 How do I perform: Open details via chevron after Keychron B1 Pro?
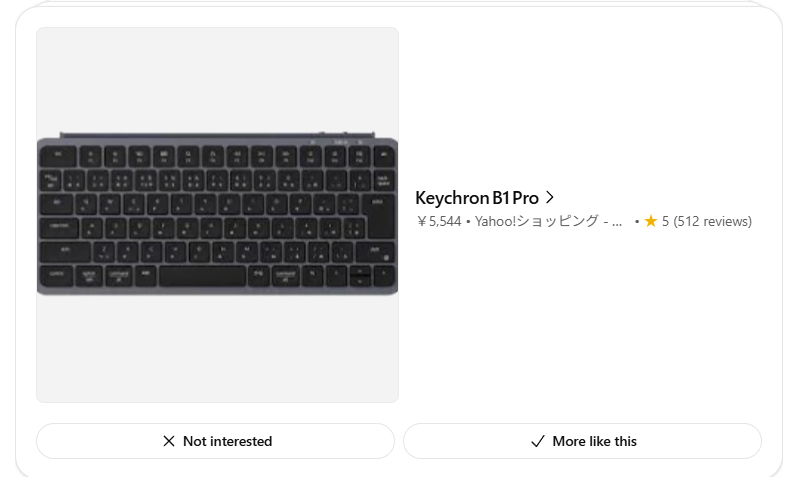[549, 197]
